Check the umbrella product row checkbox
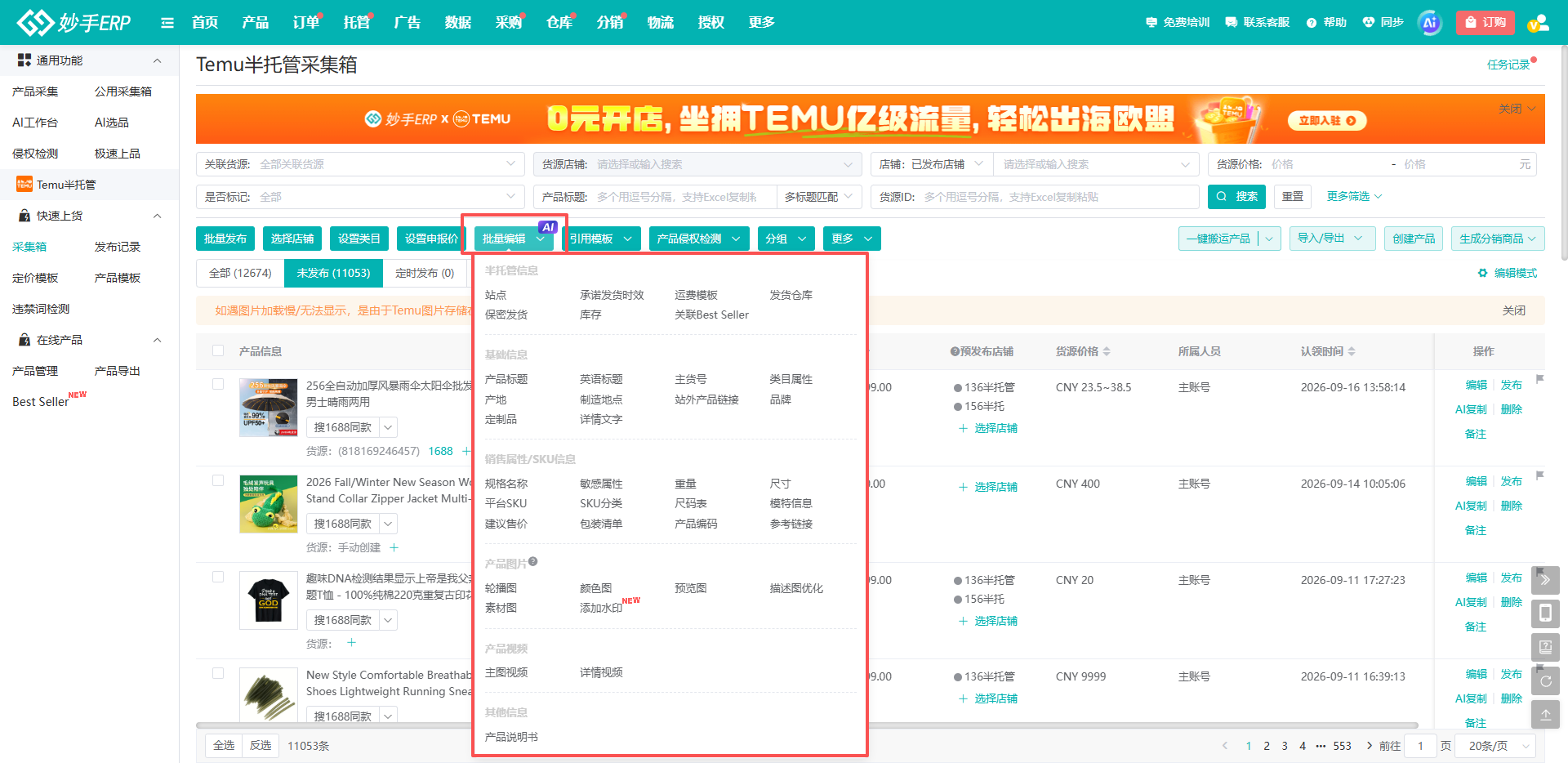The image size is (1568, 763). [x=218, y=384]
